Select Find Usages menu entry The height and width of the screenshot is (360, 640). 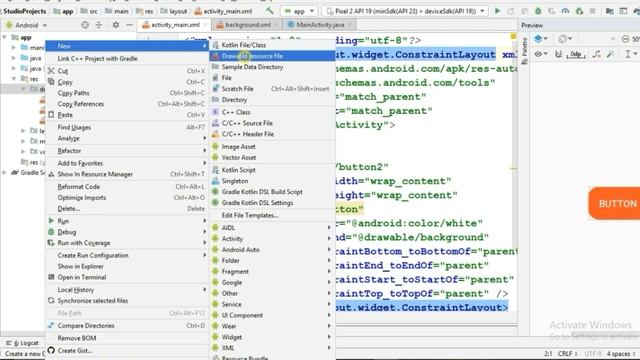tap(127, 127)
